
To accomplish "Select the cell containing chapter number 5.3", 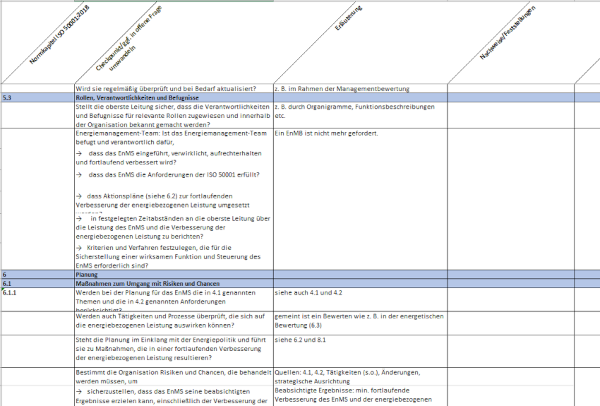I will click(36, 99).
